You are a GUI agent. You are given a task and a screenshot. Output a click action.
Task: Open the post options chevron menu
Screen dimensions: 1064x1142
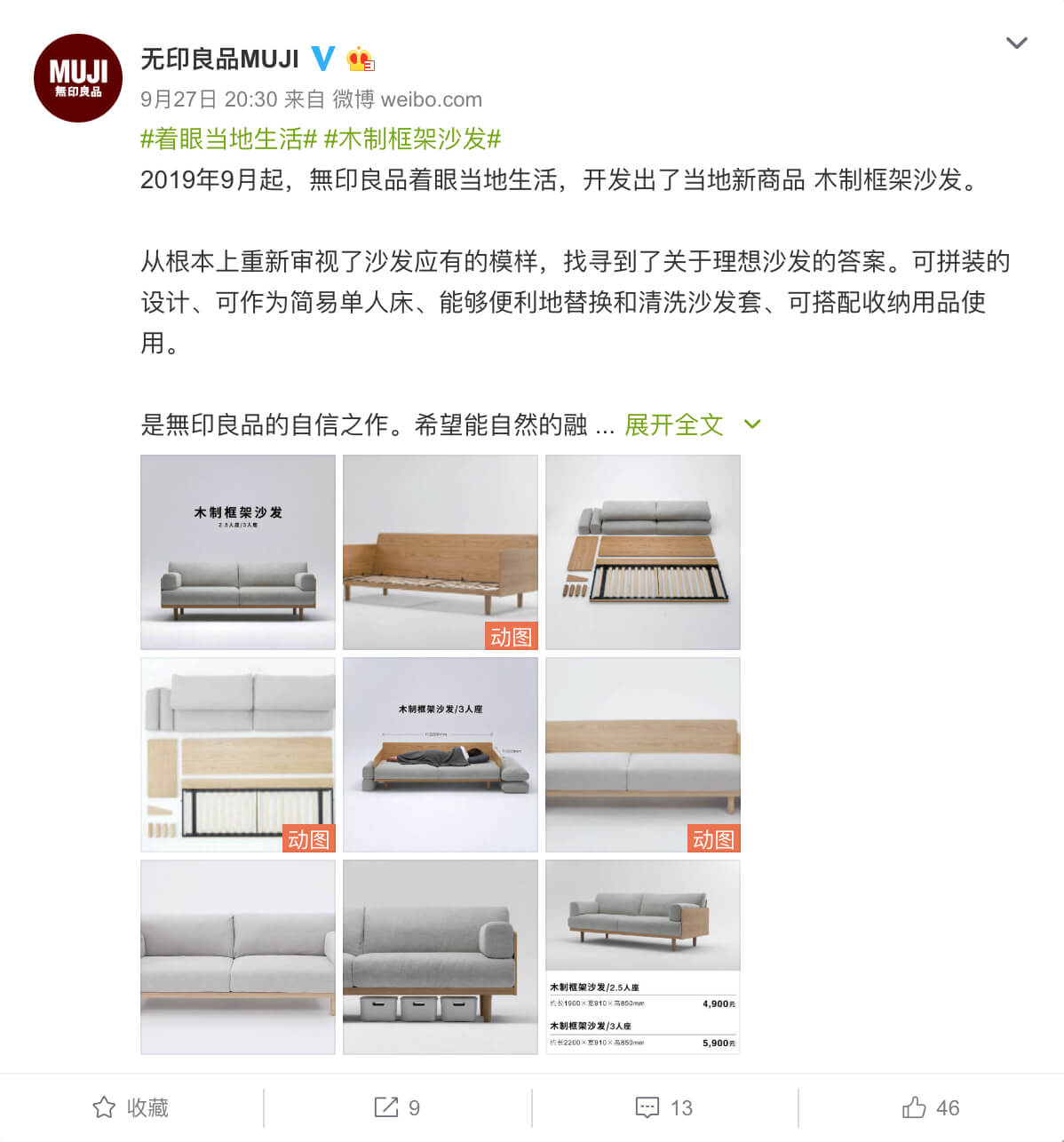click(1017, 43)
